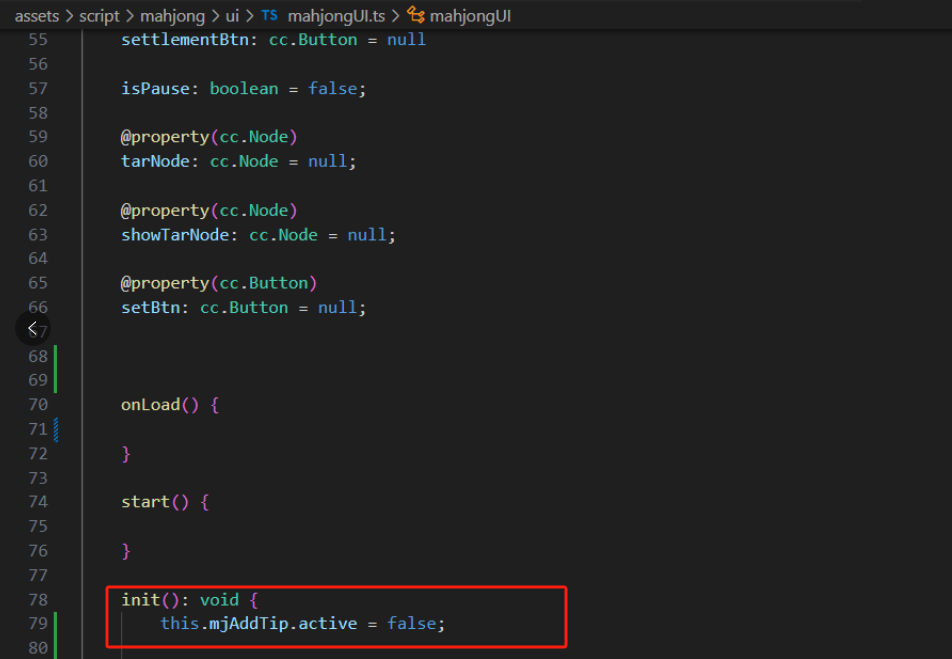Click the 'showTarNode' property name
Image resolution: width=952 pixels, height=659 pixels.
(x=175, y=235)
